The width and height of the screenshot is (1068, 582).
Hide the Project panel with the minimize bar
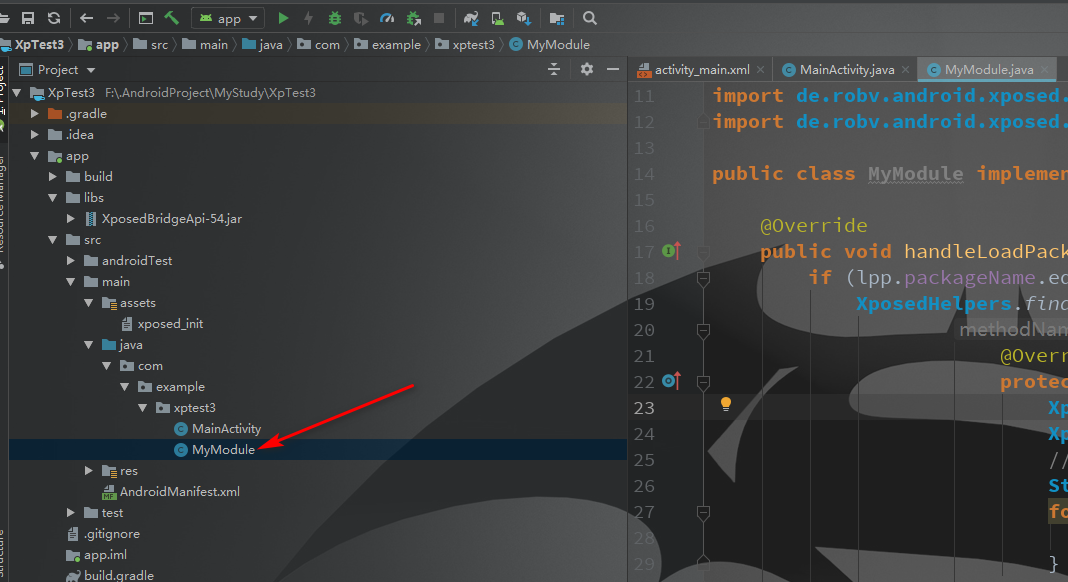(x=612, y=70)
